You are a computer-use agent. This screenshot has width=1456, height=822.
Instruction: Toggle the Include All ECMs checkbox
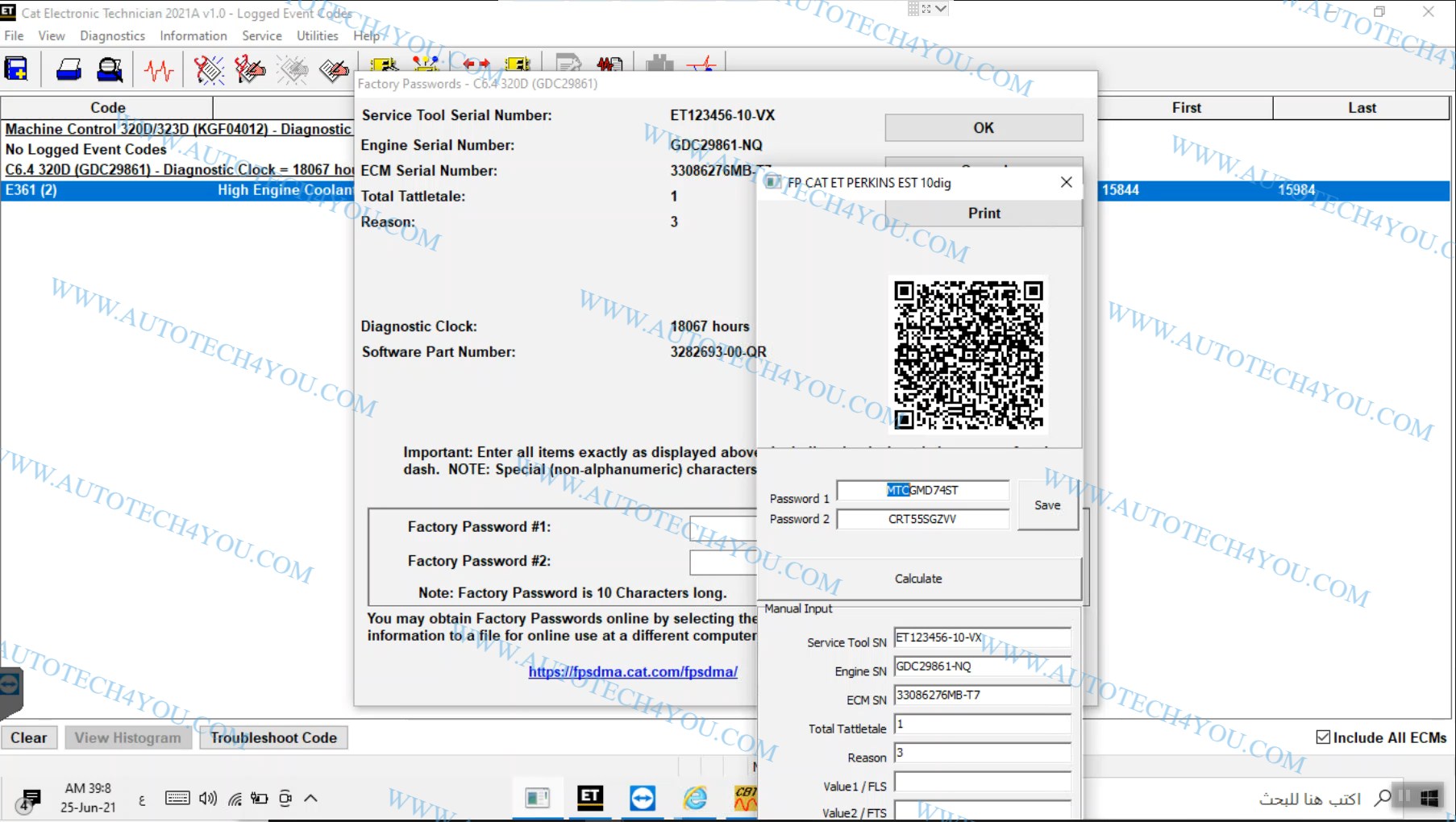tap(1323, 737)
